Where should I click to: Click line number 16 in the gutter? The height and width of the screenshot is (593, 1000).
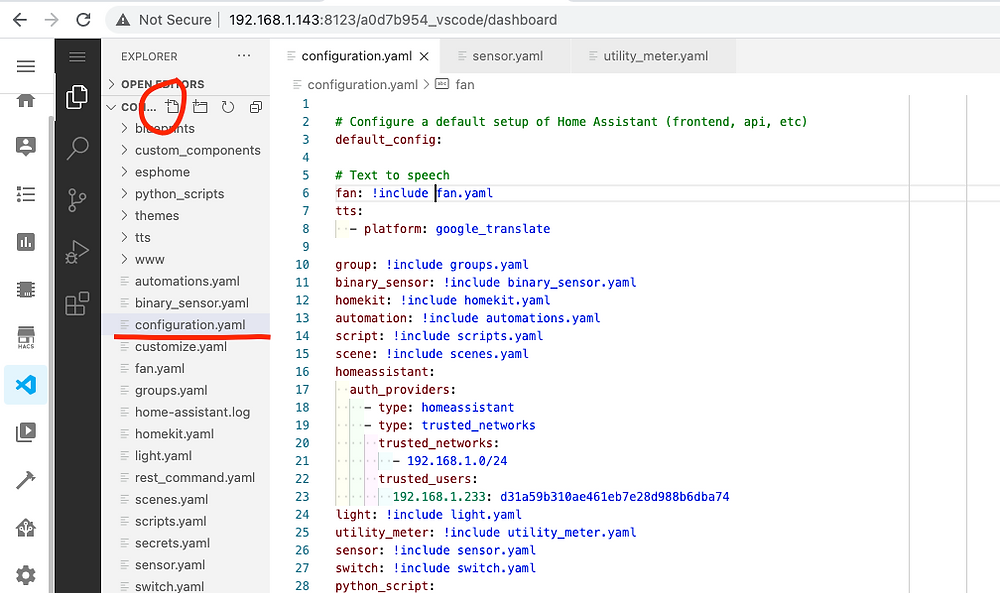pyautogui.click(x=302, y=372)
